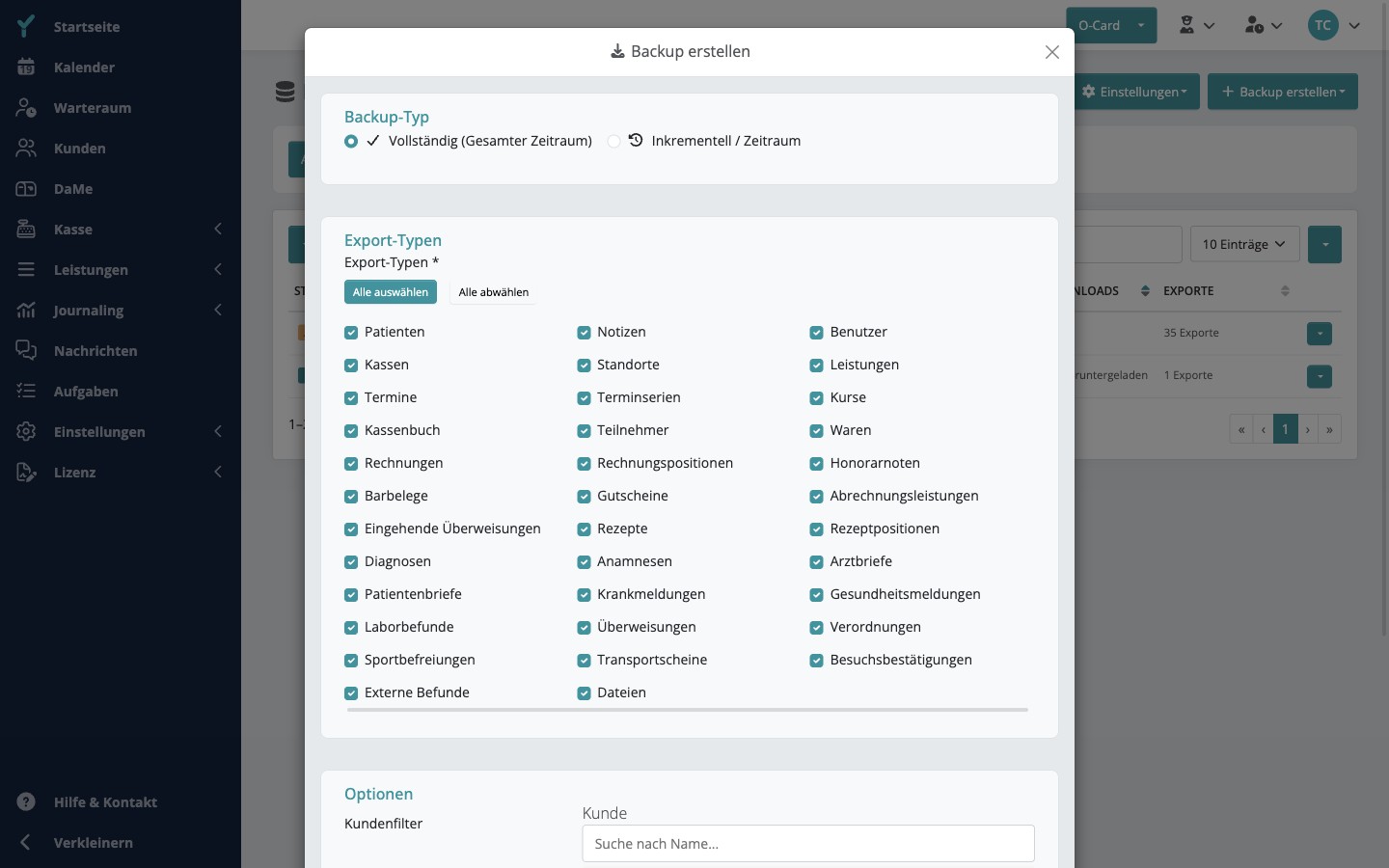Image resolution: width=1389 pixels, height=868 pixels.
Task: Click the Einstellungen gear icon in sidebar
Action: tap(26, 432)
